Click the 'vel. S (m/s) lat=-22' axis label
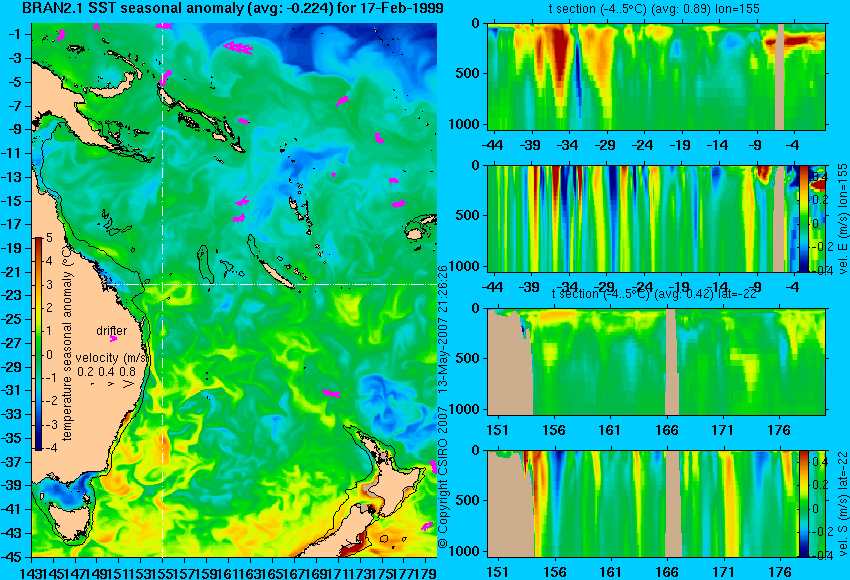850x580 pixels. (842, 504)
